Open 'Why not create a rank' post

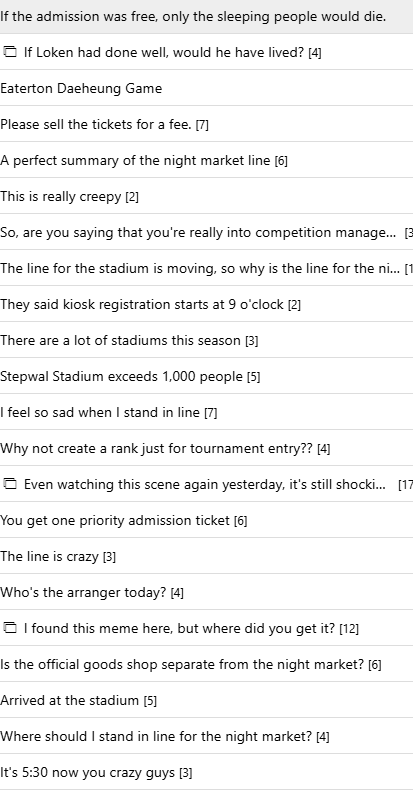click(156, 448)
